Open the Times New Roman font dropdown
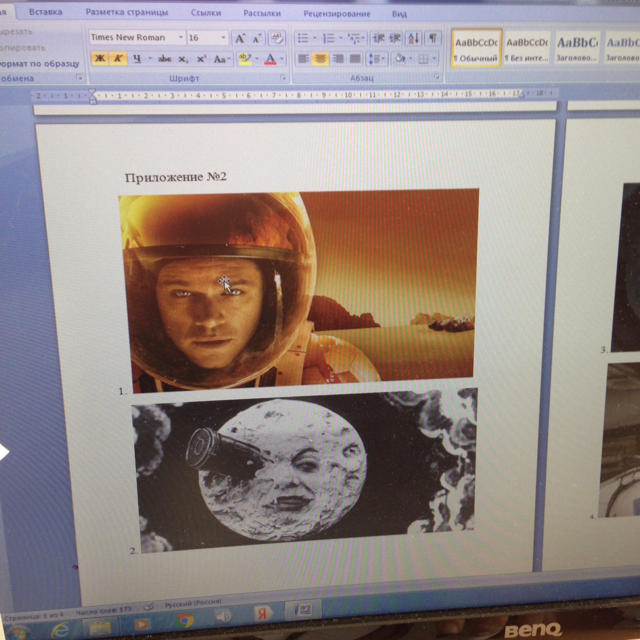This screenshot has height=640, width=640. 180,38
